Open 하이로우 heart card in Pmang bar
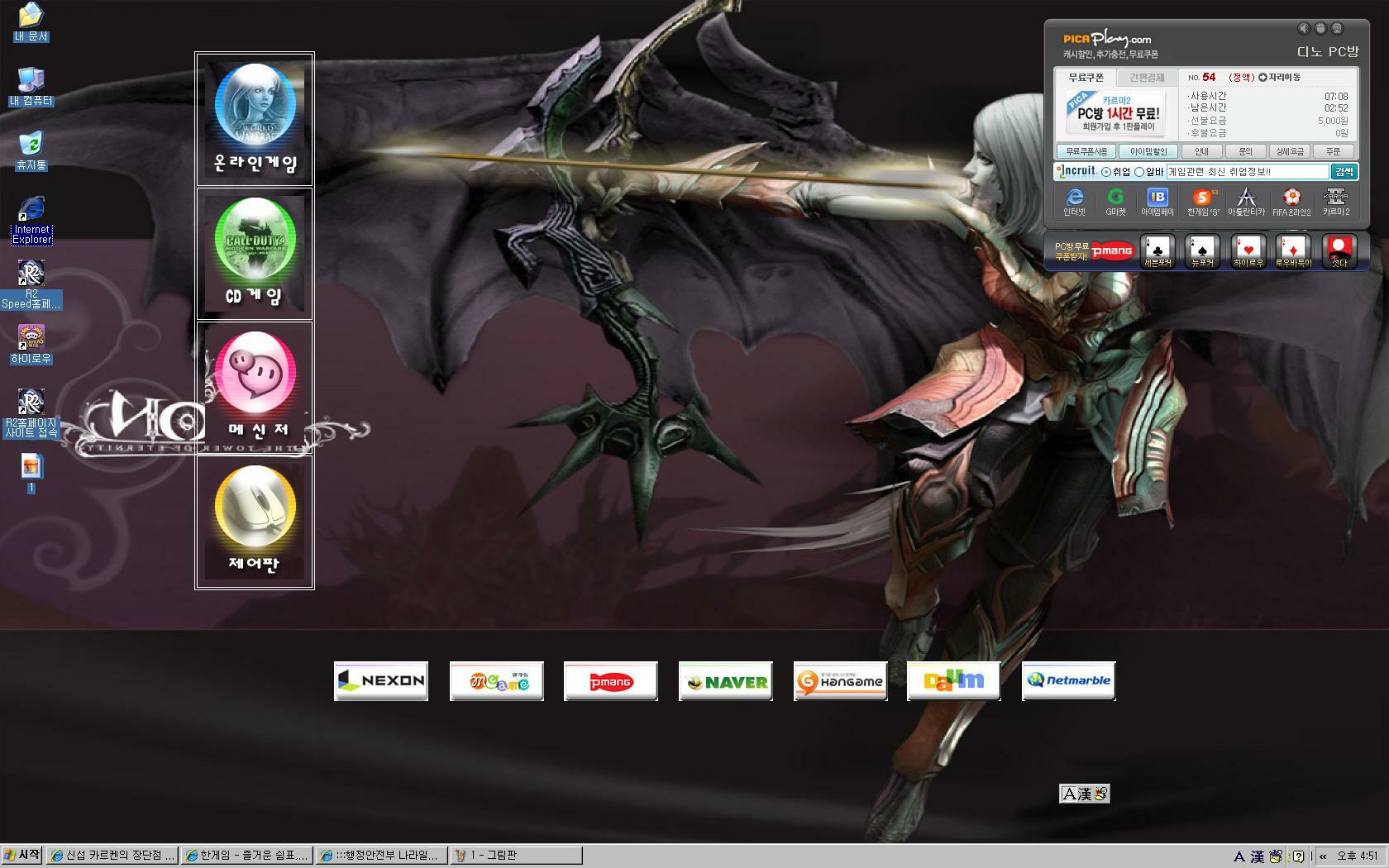1389x868 pixels. coord(1248,251)
